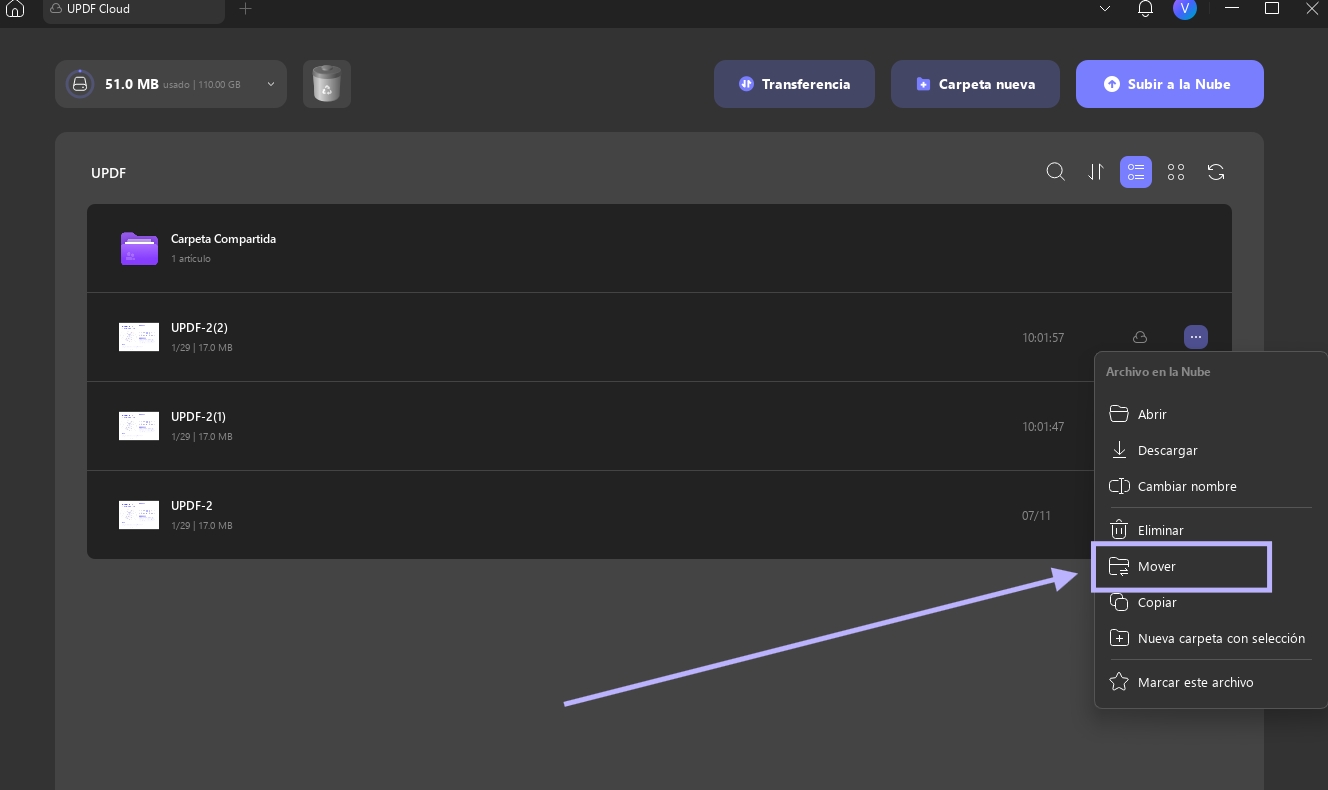Switch to grid view
1328x790 pixels.
pos(1176,172)
